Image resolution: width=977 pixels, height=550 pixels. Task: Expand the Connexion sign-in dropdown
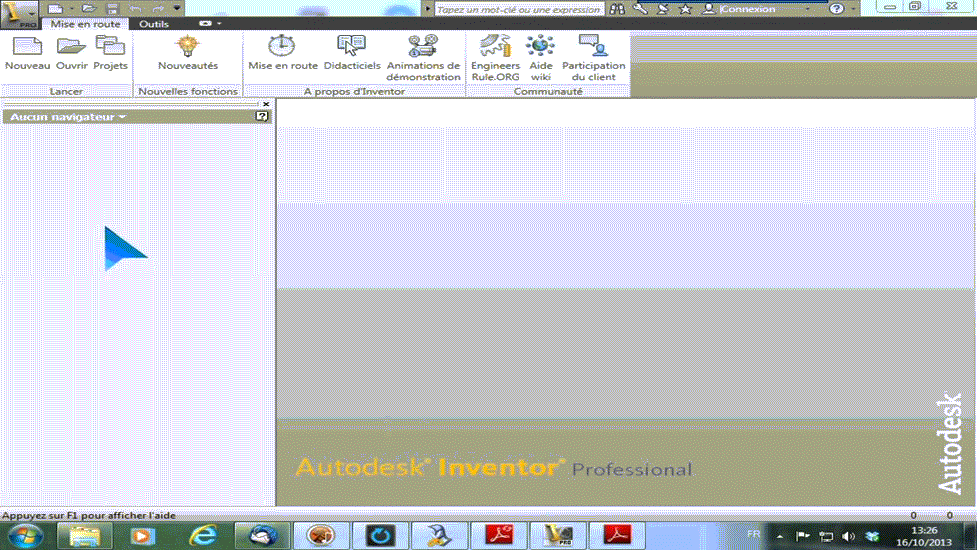808,9
